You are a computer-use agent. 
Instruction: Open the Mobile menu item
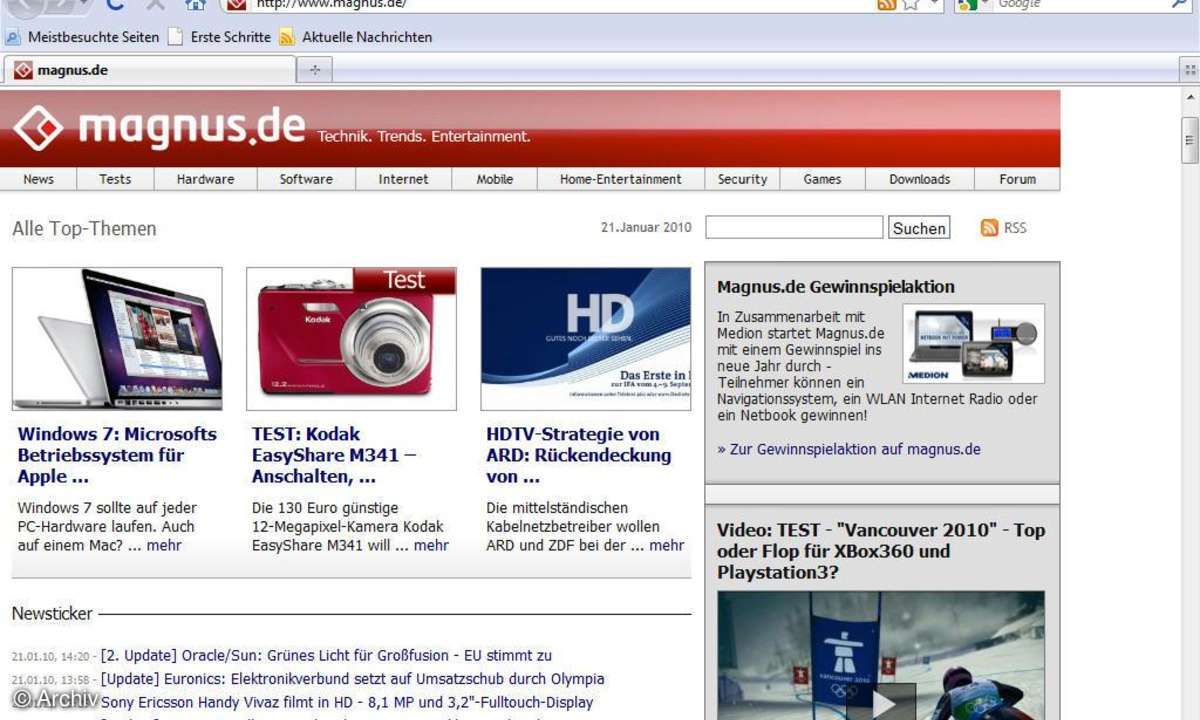click(x=494, y=179)
